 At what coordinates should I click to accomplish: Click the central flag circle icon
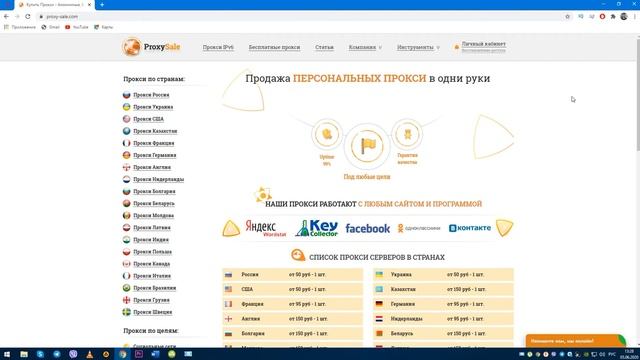click(367, 146)
